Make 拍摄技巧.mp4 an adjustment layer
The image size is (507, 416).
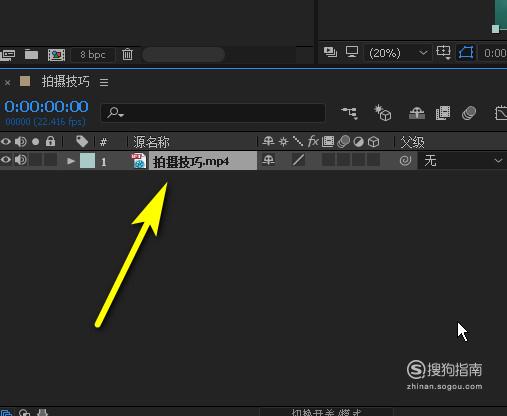[x=358, y=160]
